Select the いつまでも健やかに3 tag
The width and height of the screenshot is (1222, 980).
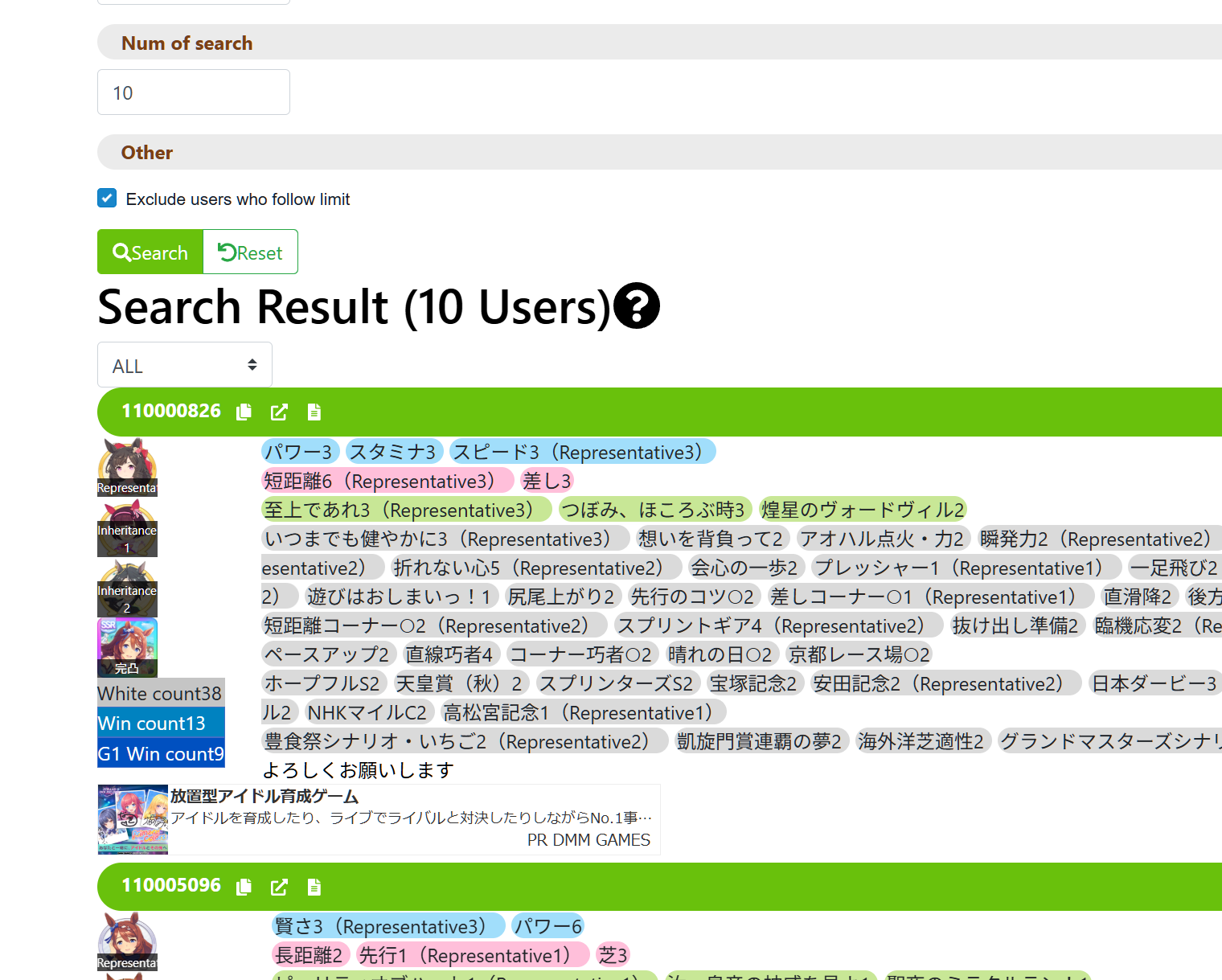(x=445, y=539)
